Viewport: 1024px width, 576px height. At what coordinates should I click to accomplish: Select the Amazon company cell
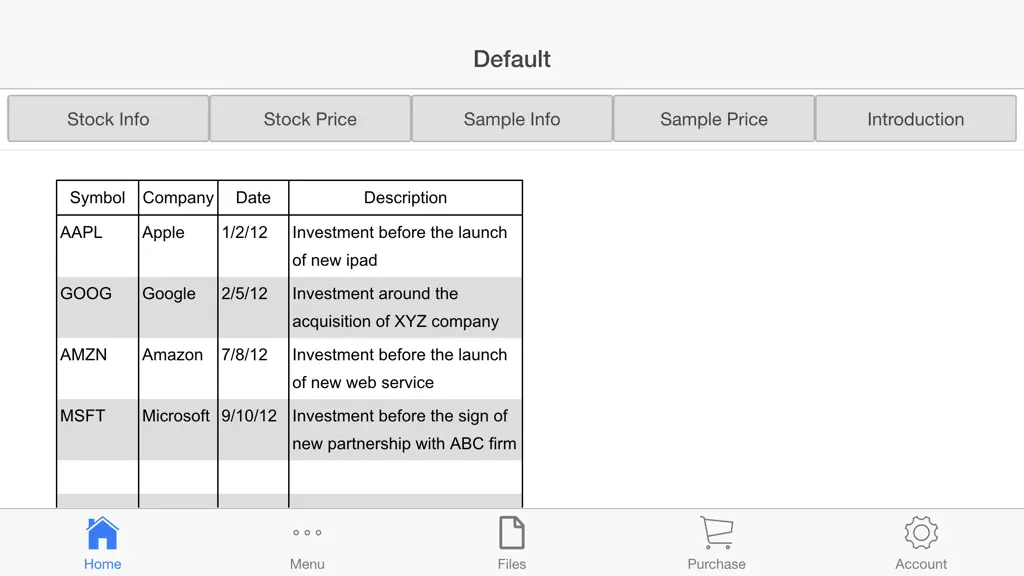[178, 368]
